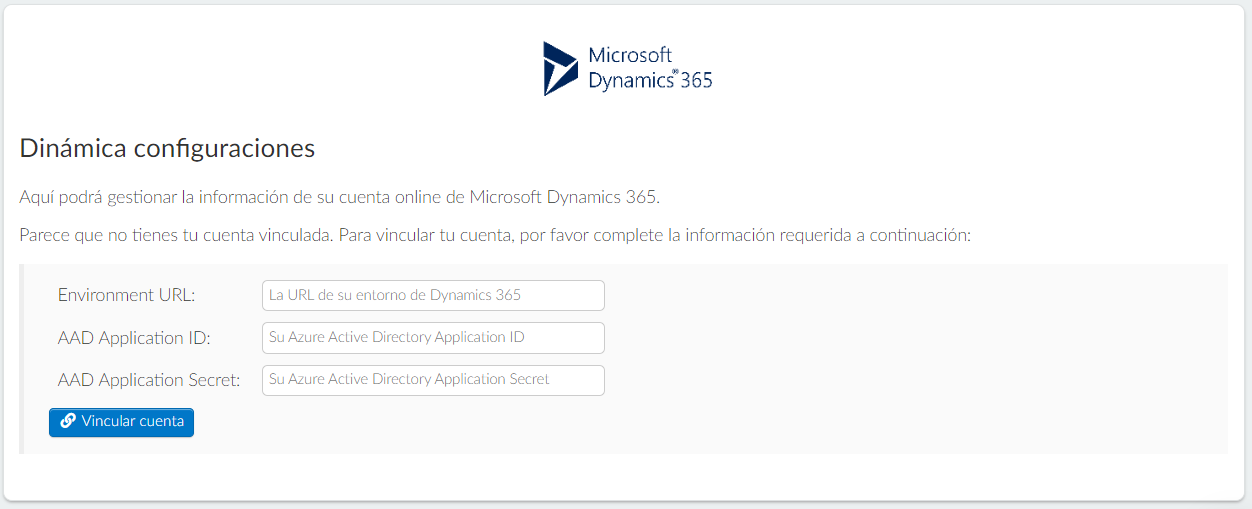Click the sentence starting "Aquí podrá gestionar"

pyautogui.click(x=339, y=197)
